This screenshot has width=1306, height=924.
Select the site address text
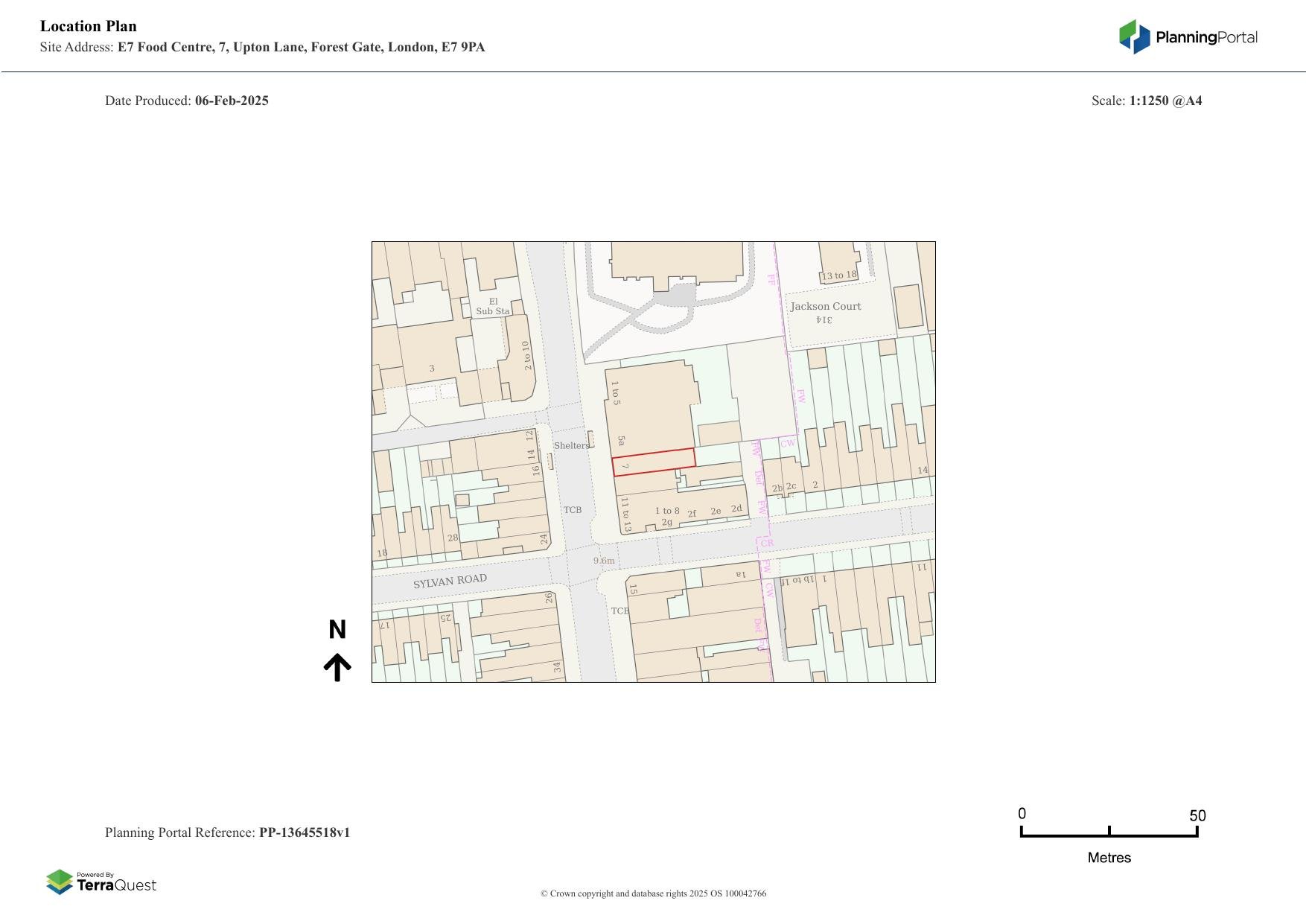click(301, 48)
